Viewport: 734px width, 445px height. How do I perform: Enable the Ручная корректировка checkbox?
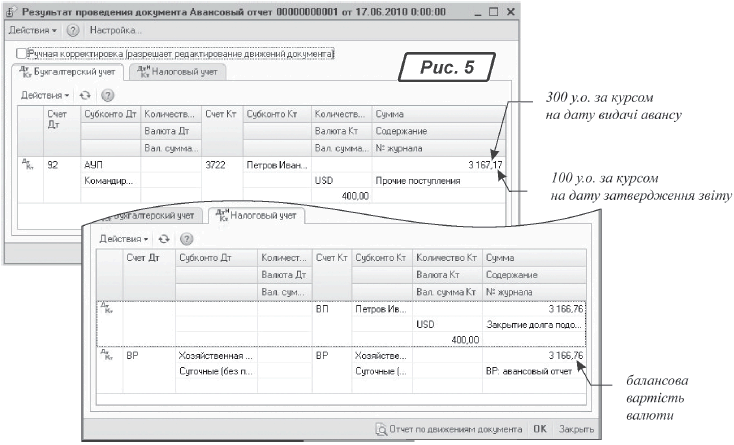[21, 53]
